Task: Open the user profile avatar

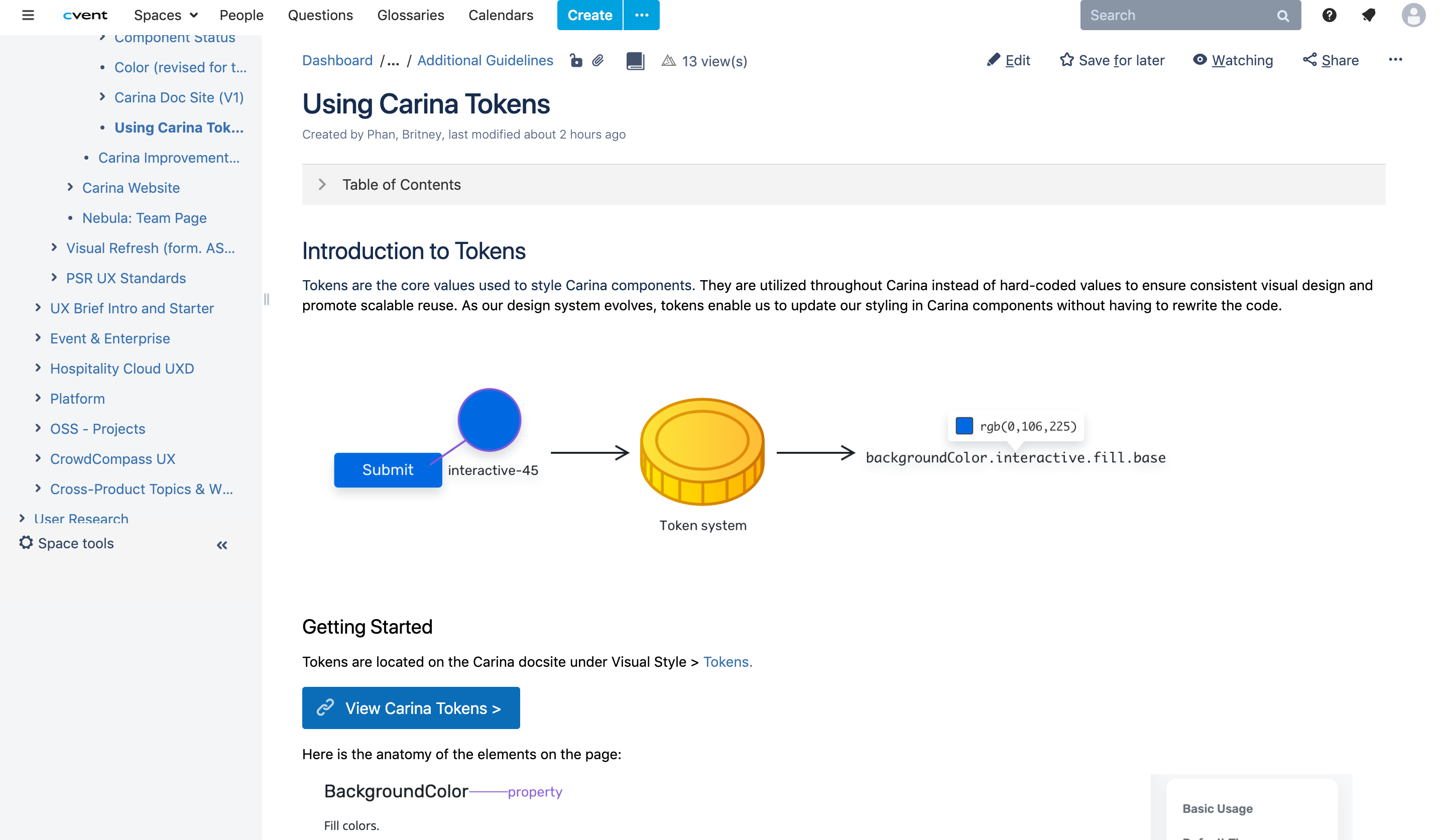Action: [x=1413, y=16]
